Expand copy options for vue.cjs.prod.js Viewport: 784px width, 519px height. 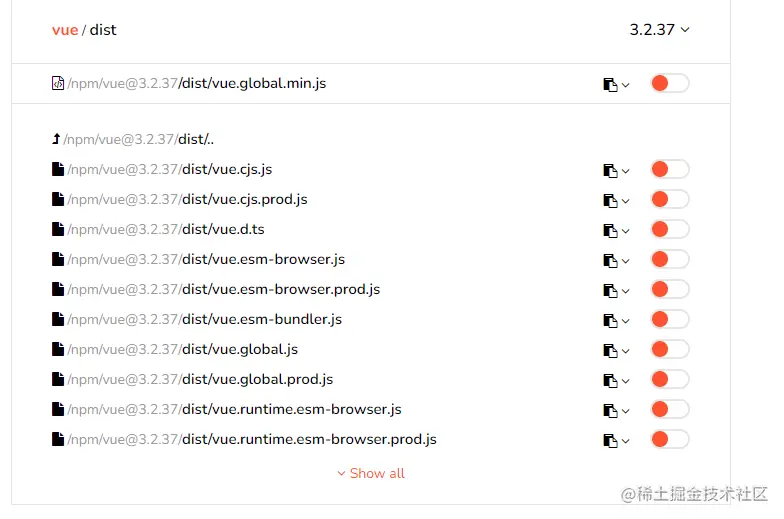coord(626,201)
